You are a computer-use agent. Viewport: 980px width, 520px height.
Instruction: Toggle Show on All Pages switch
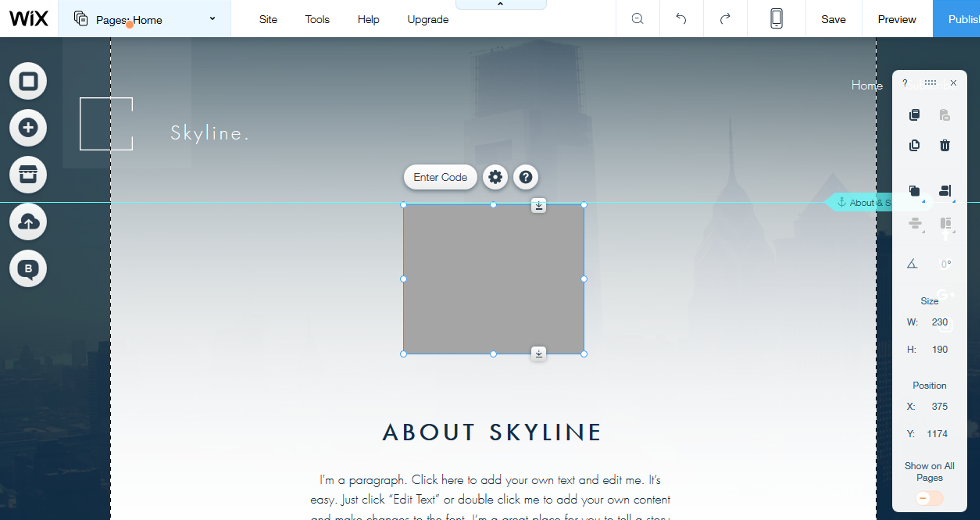[x=929, y=498]
